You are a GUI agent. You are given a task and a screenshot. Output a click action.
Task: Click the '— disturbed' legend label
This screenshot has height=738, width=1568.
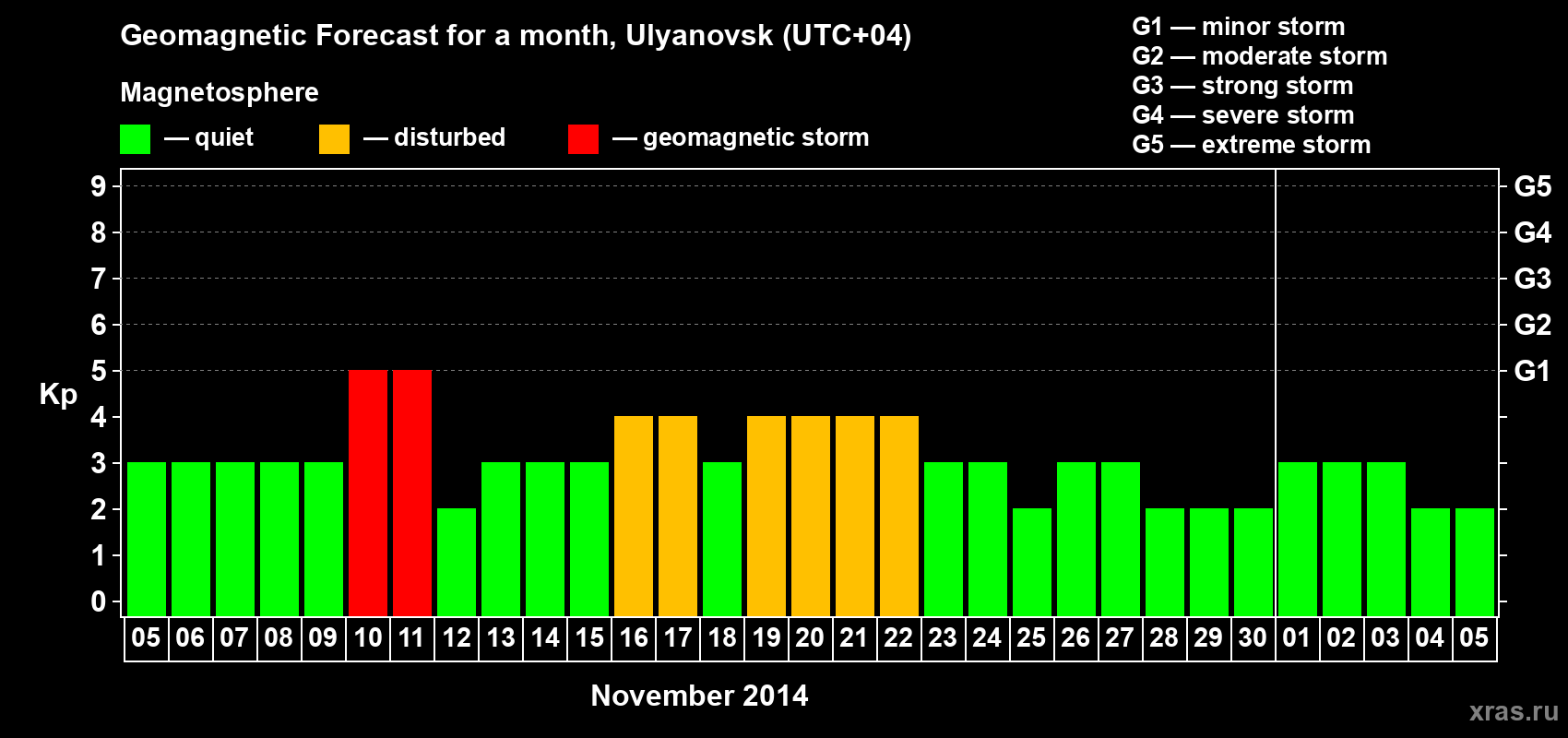coord(434,137)
